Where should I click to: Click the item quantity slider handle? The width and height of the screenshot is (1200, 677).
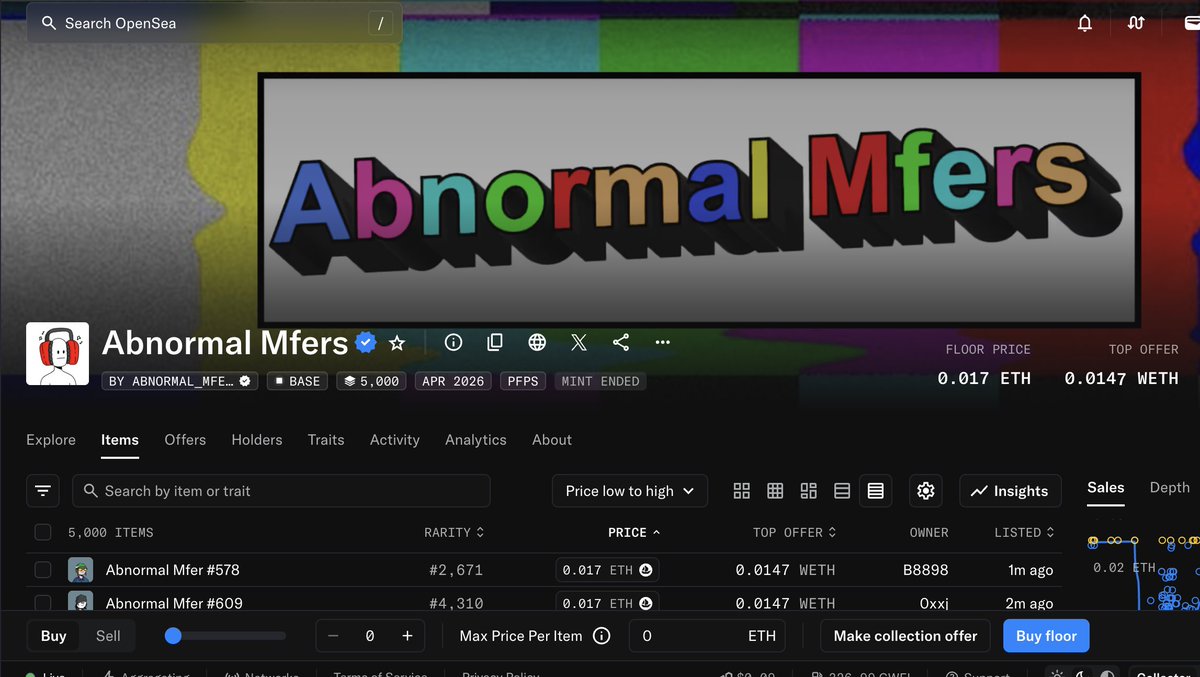point(173,636)
